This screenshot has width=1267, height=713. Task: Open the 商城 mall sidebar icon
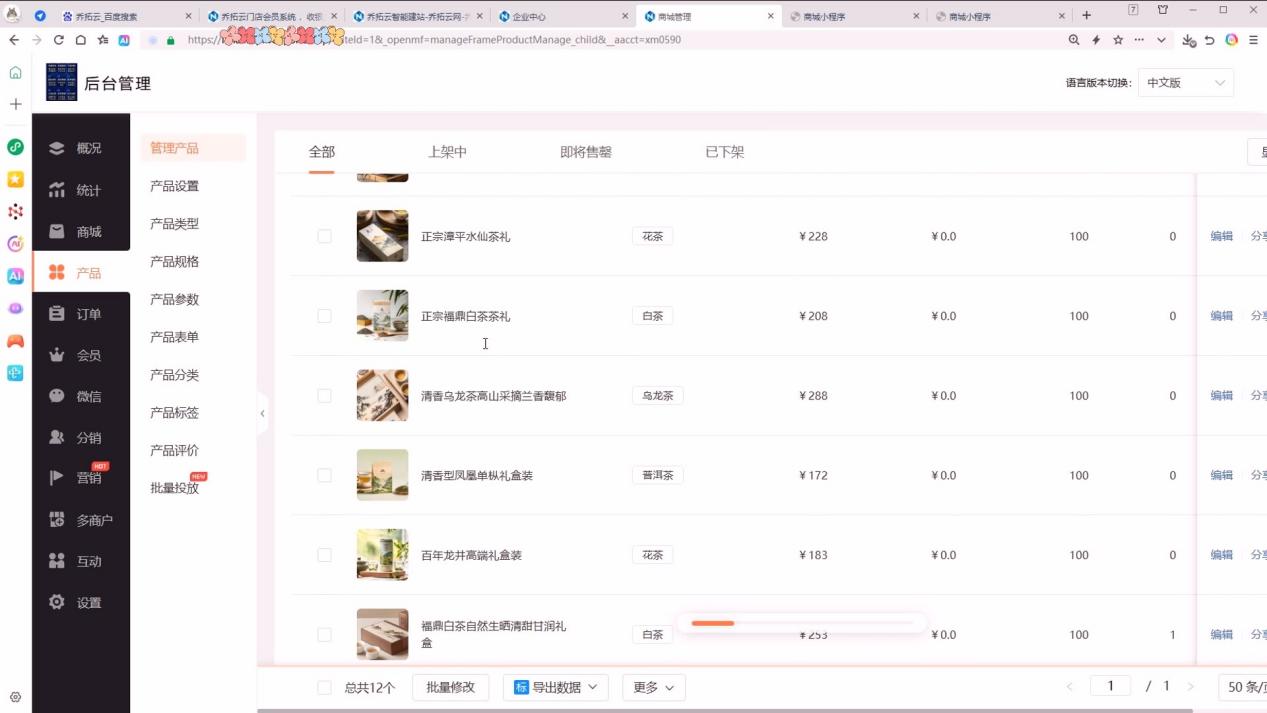pos(57,231)
